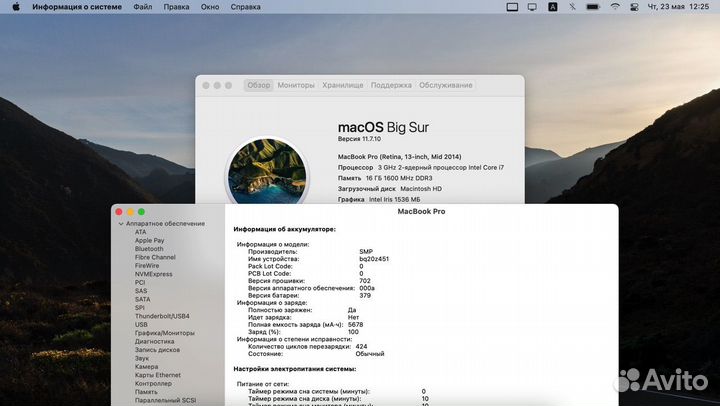Select Графика/Мониторы in the sidebar
The height and width of the screenshot is (406, 720).
[165, 333]
